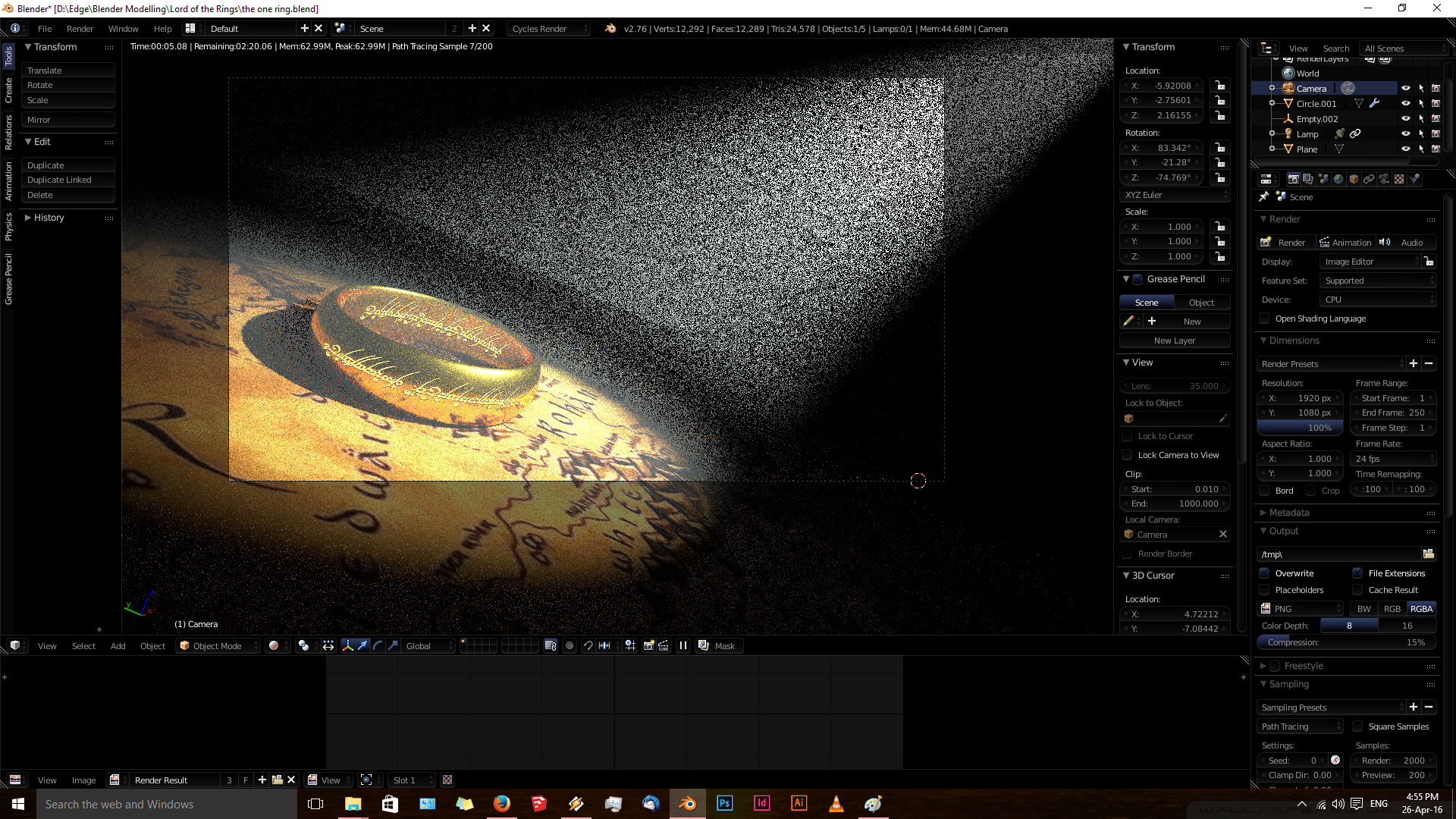This screenshot has width=1456, height=819.
Task: Enable the Overwrite checkbox
Action: [1265, 573]
